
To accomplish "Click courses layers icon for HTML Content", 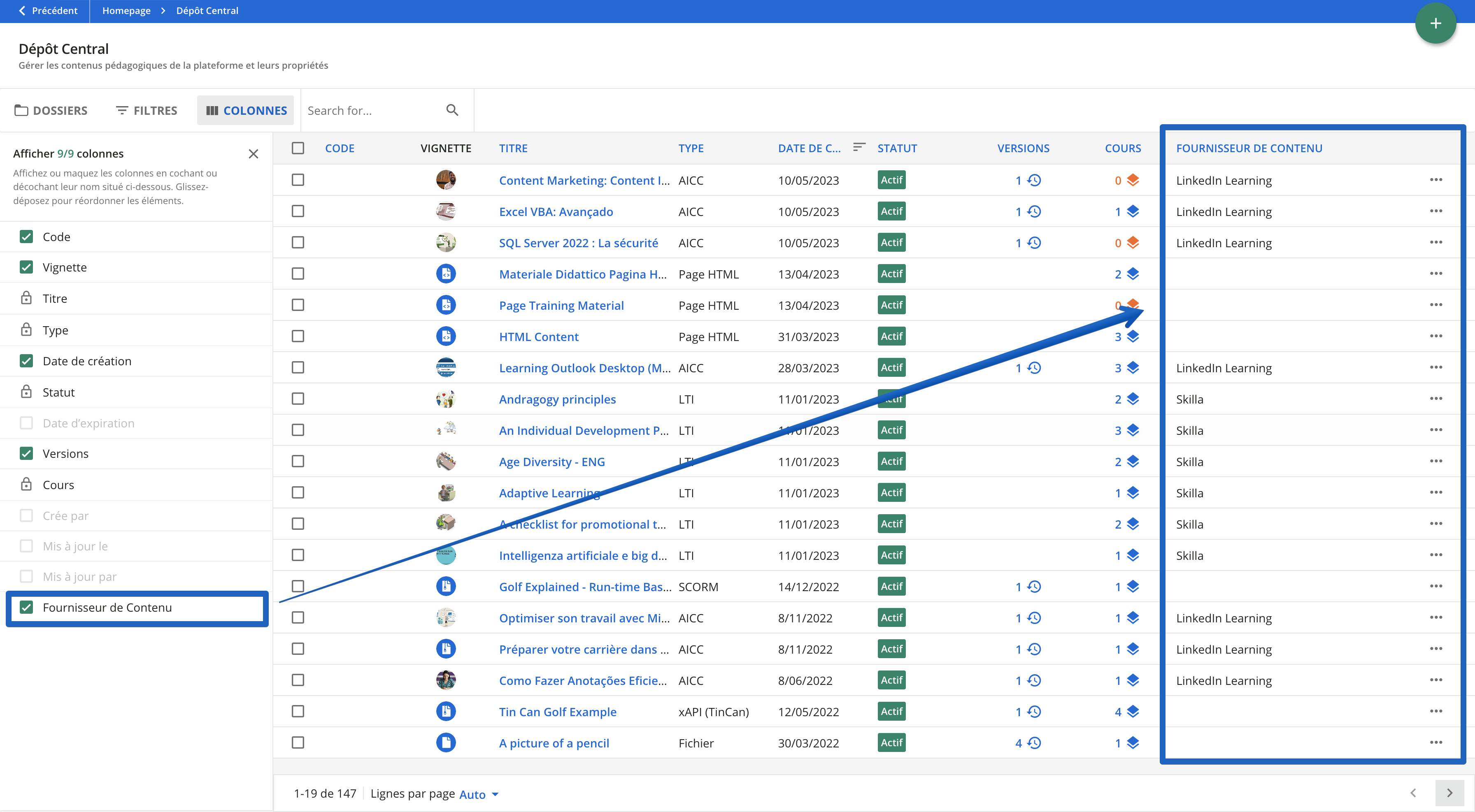I will click(1133, 336).
